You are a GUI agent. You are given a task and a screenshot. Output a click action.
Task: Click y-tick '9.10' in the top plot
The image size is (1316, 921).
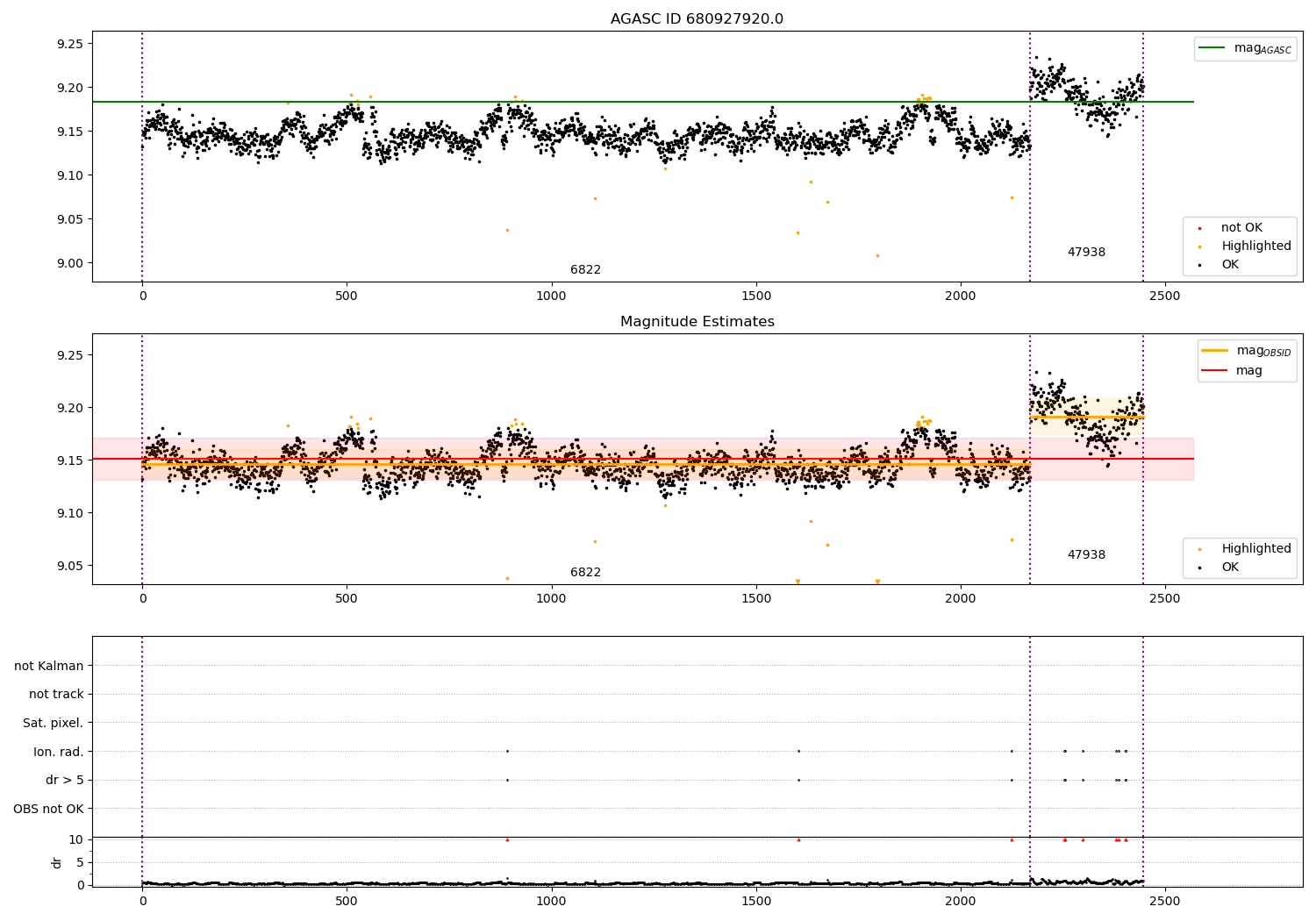tap(69, 175)
